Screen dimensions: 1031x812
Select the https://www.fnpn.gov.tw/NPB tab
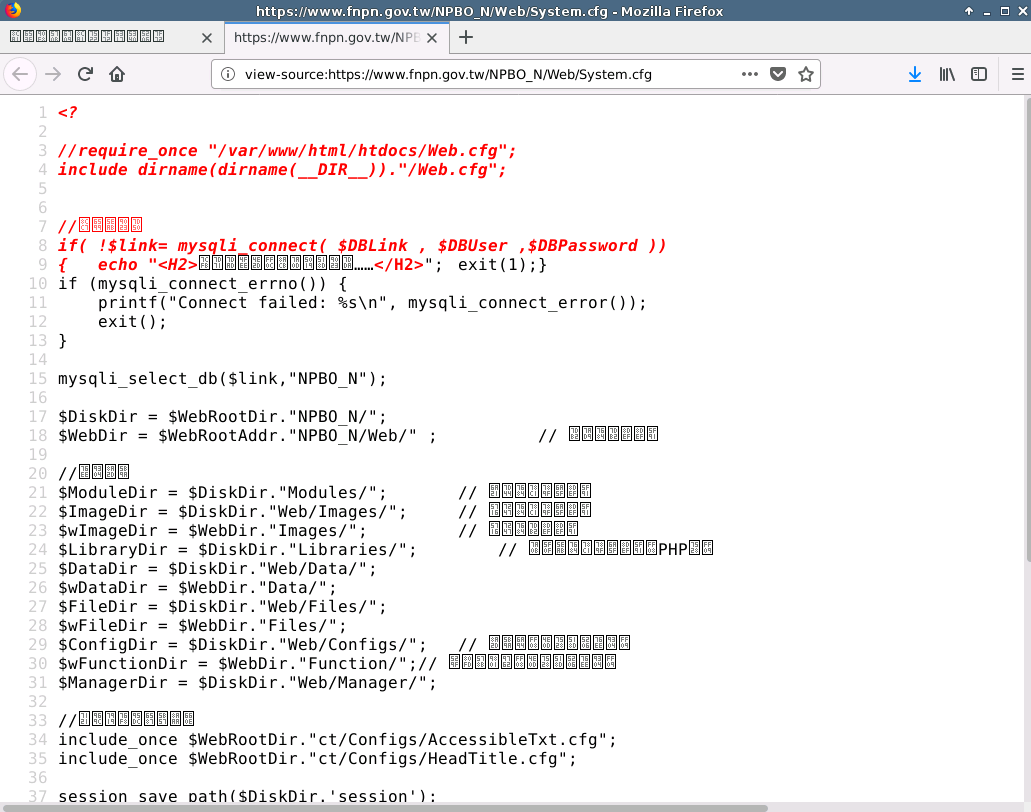337,37
